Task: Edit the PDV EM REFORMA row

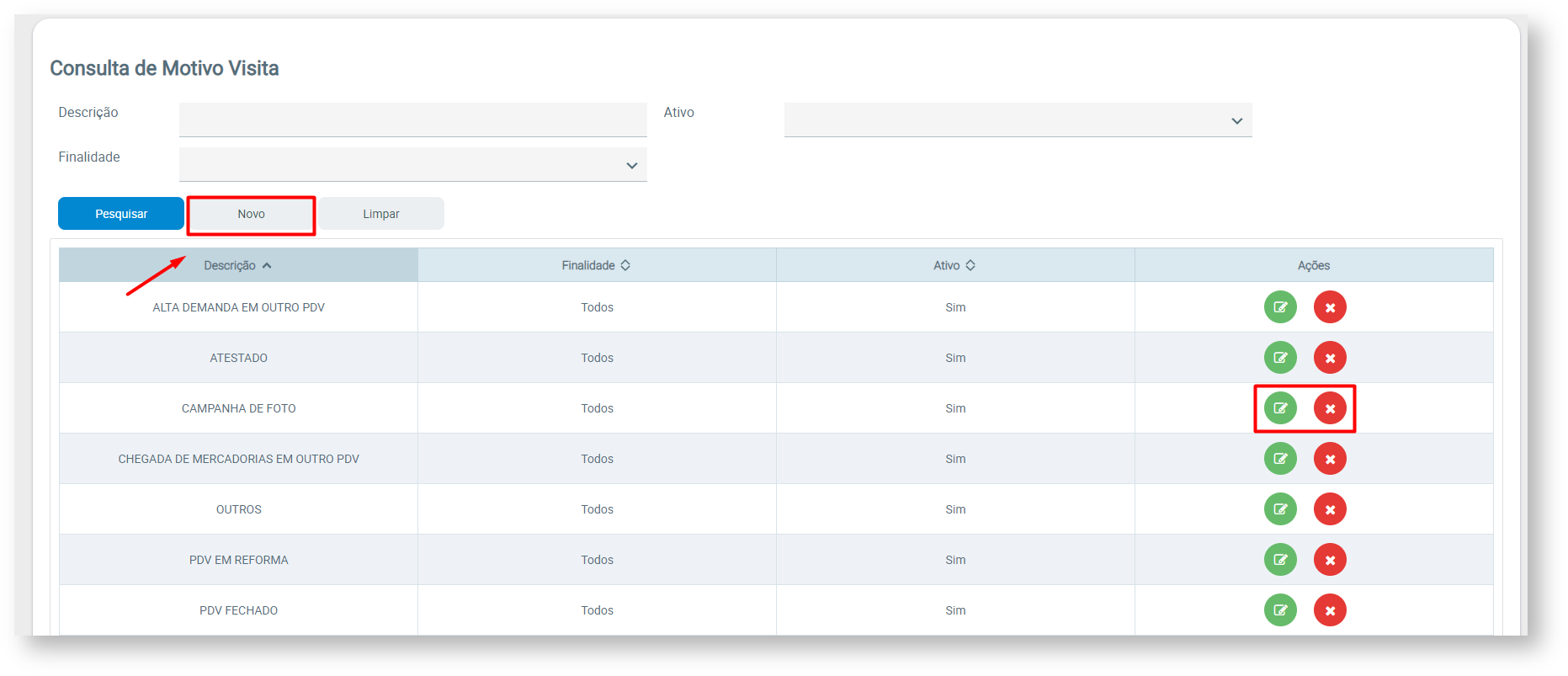Action: click(1280, 560)
